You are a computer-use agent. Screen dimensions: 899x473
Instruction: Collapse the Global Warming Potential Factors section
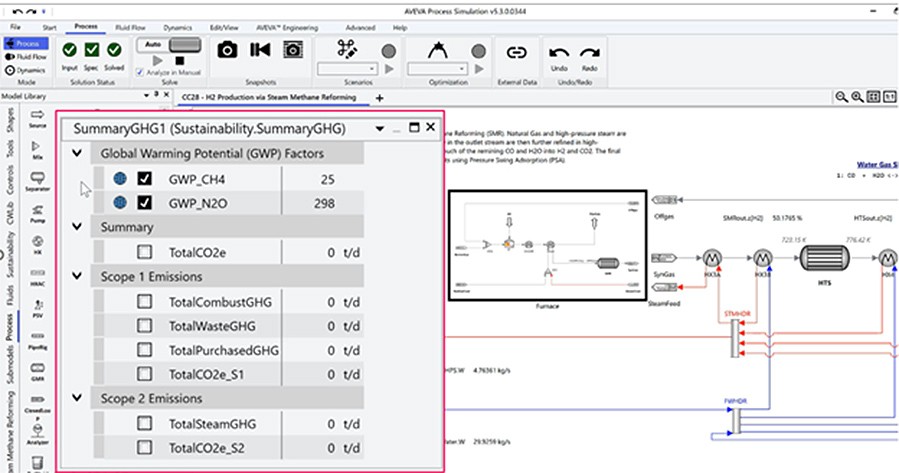(77, 153)
